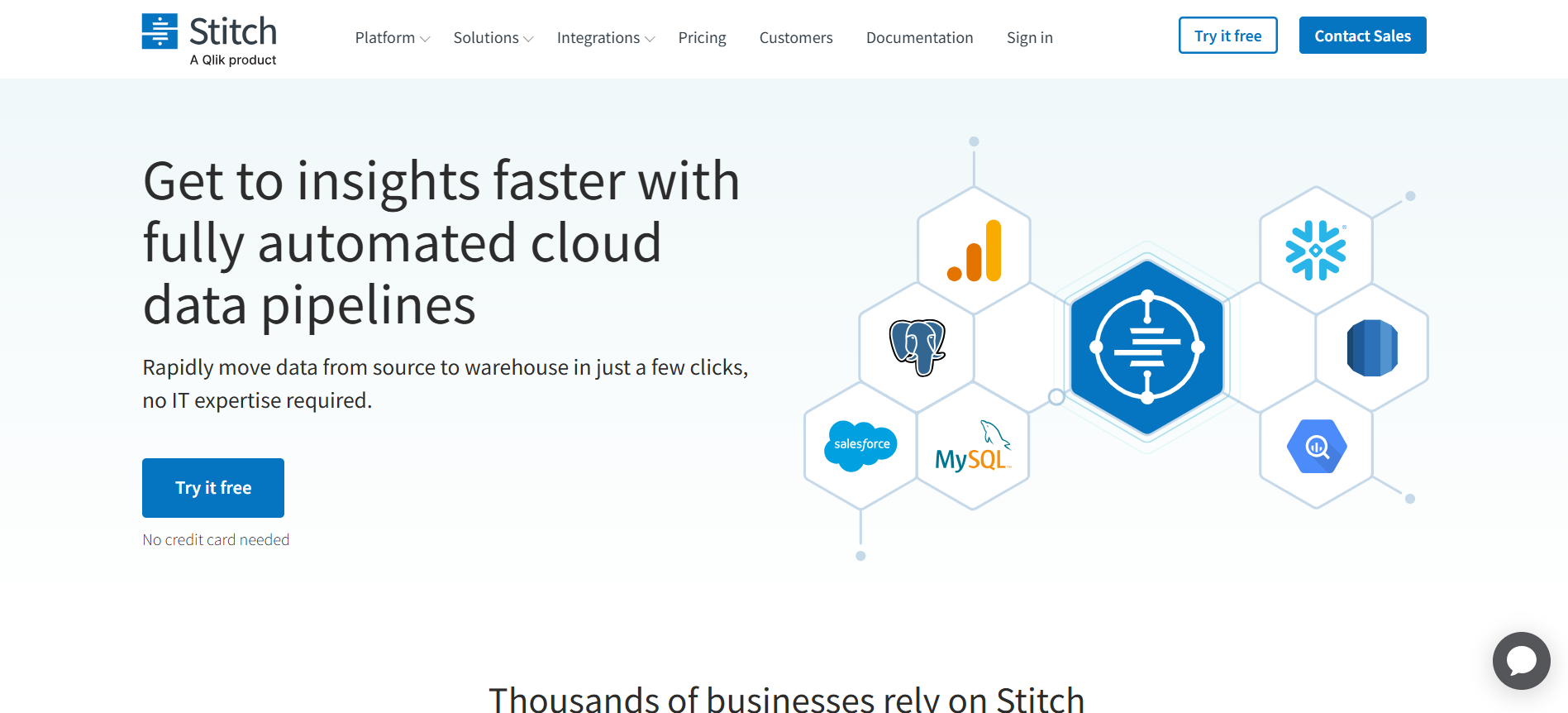Click the 'A Qlik product' tagline
This screenshot has width=1568, height=713.
point(233,60)
